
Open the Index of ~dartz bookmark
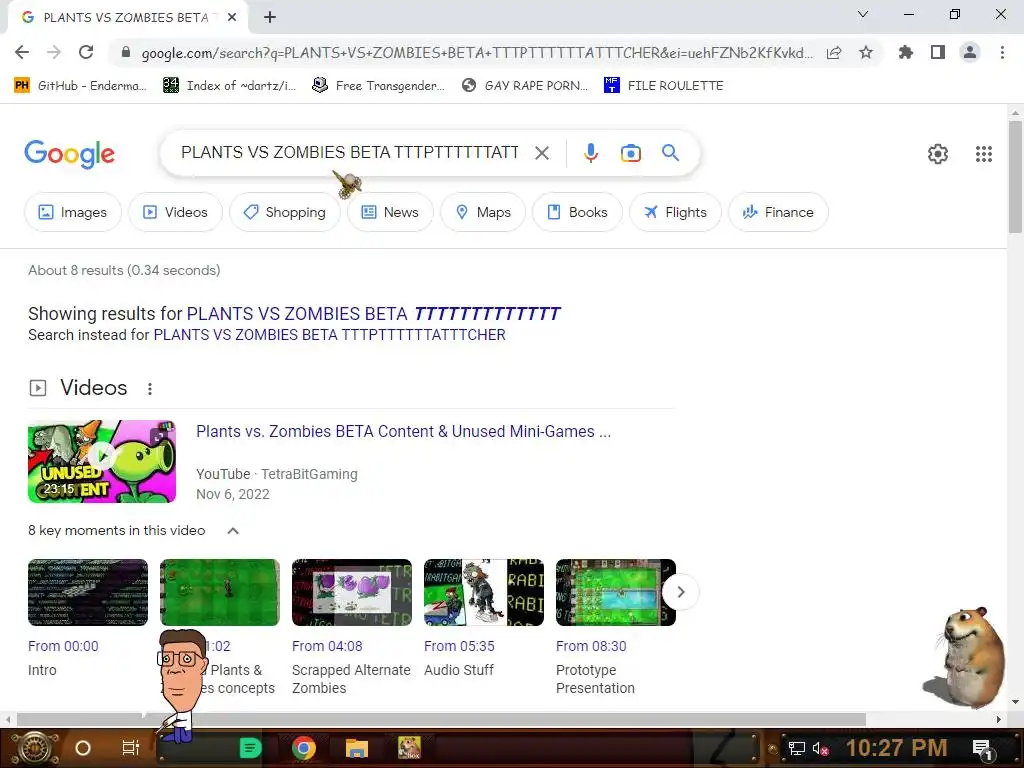229,86
